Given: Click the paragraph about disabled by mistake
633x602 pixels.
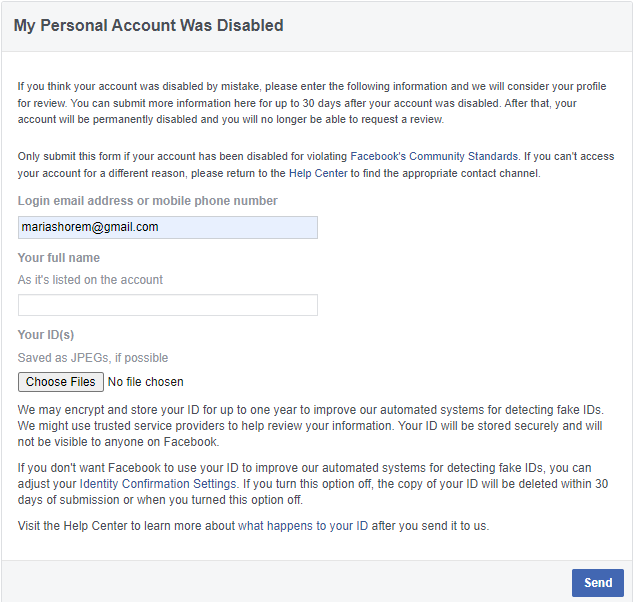Looking at the screenshot, I should click(312, 103).
